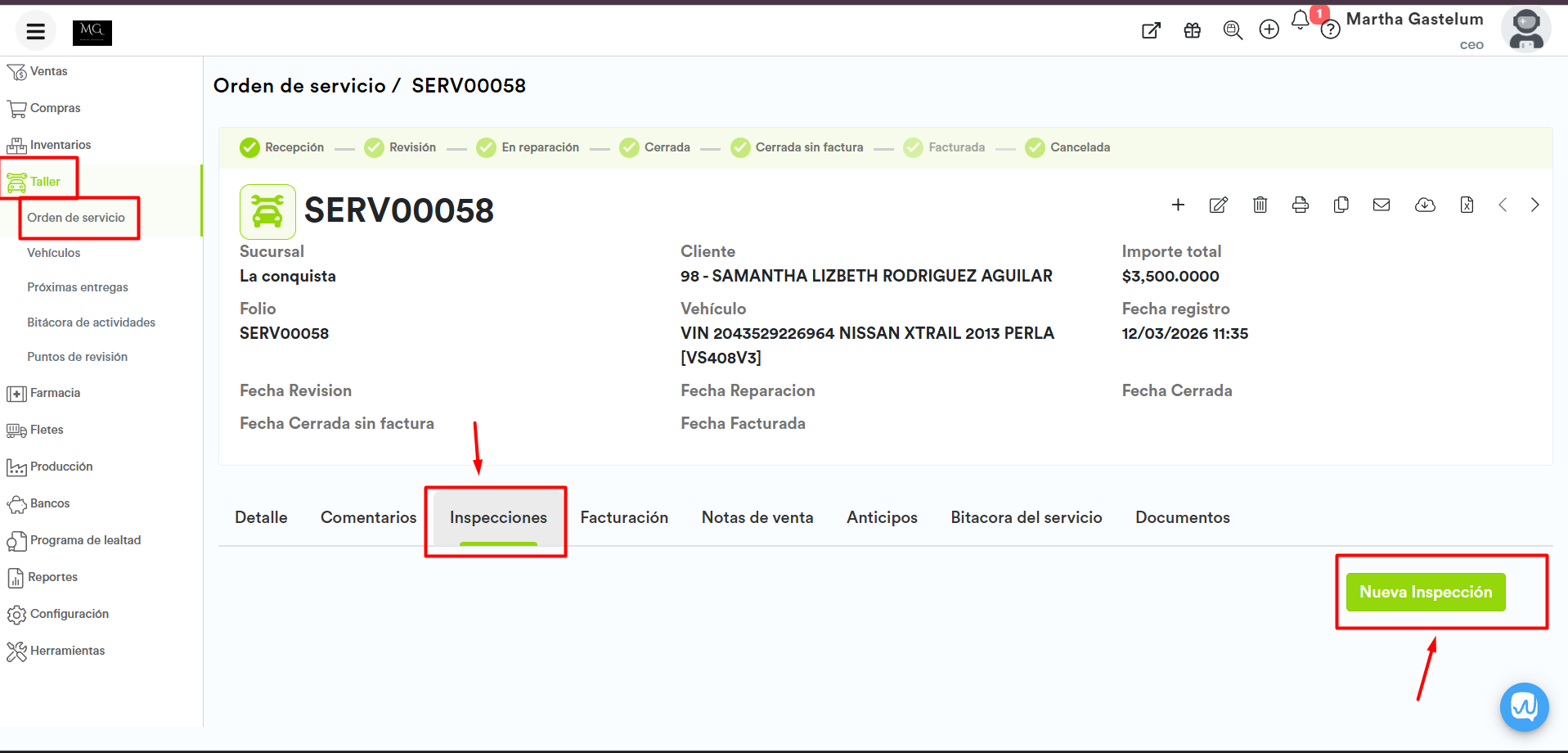The width and height of the screenshot is (1568, 753).
Task: Go to next service order arrow
Action: click(1535, 205)
